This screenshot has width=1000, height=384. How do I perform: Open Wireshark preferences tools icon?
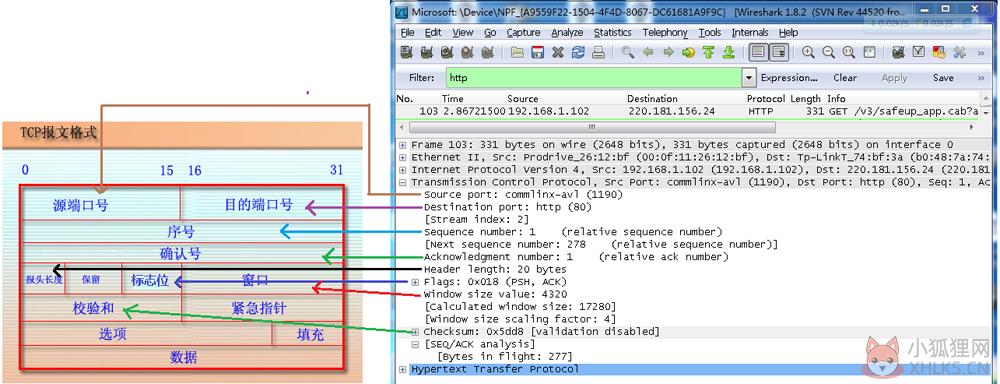(x=959, y=53)
